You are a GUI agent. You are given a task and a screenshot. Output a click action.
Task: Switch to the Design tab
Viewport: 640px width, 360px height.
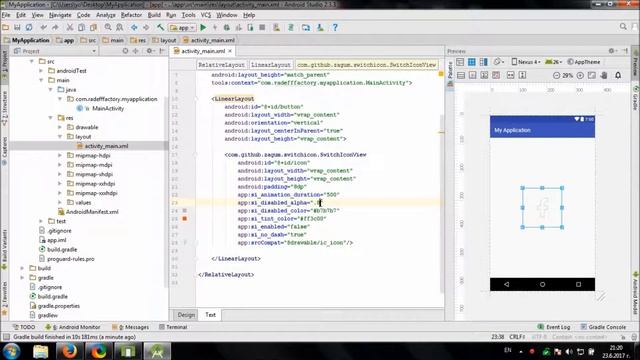click(186, 315)
